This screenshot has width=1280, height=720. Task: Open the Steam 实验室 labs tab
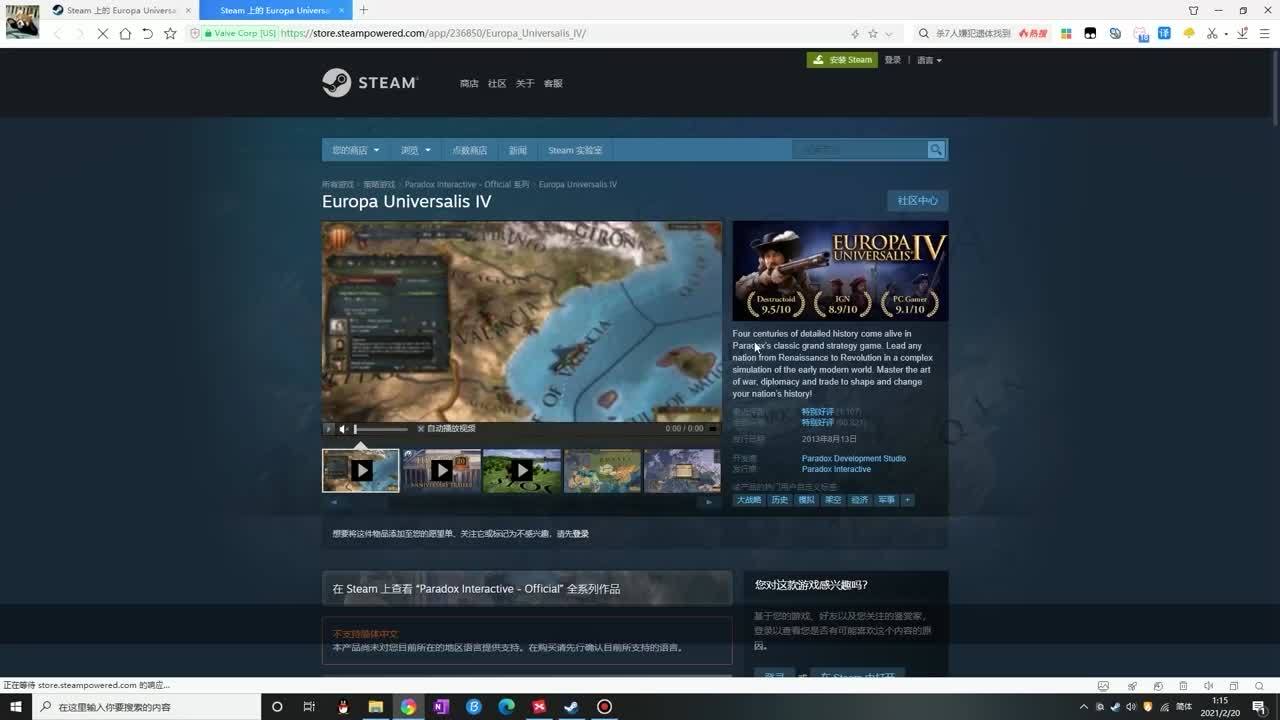575,150
